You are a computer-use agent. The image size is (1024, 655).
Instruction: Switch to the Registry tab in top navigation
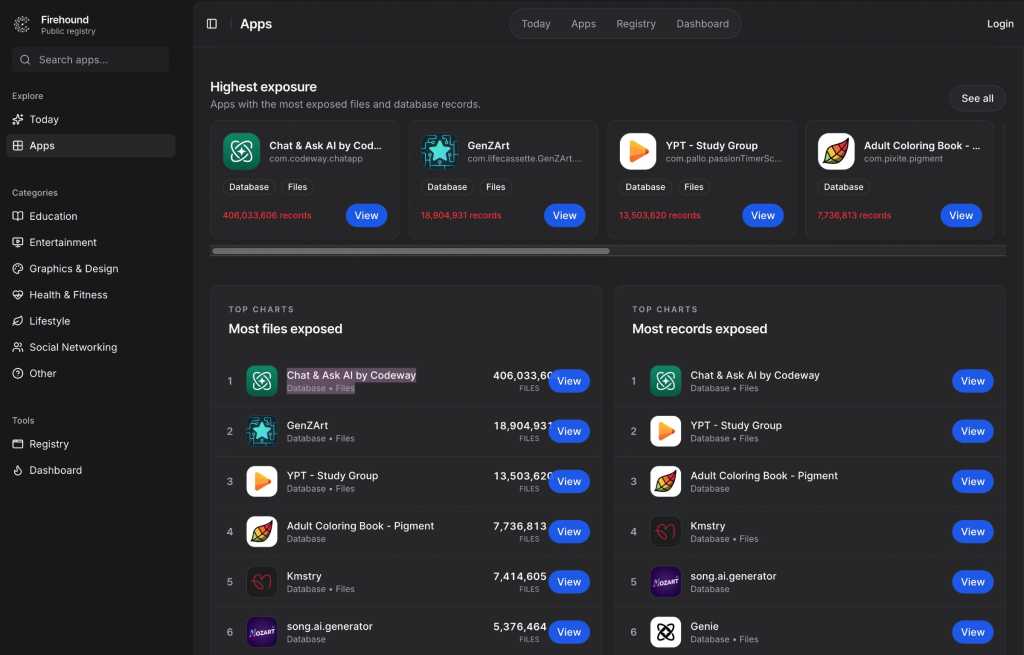click(636, 24)
